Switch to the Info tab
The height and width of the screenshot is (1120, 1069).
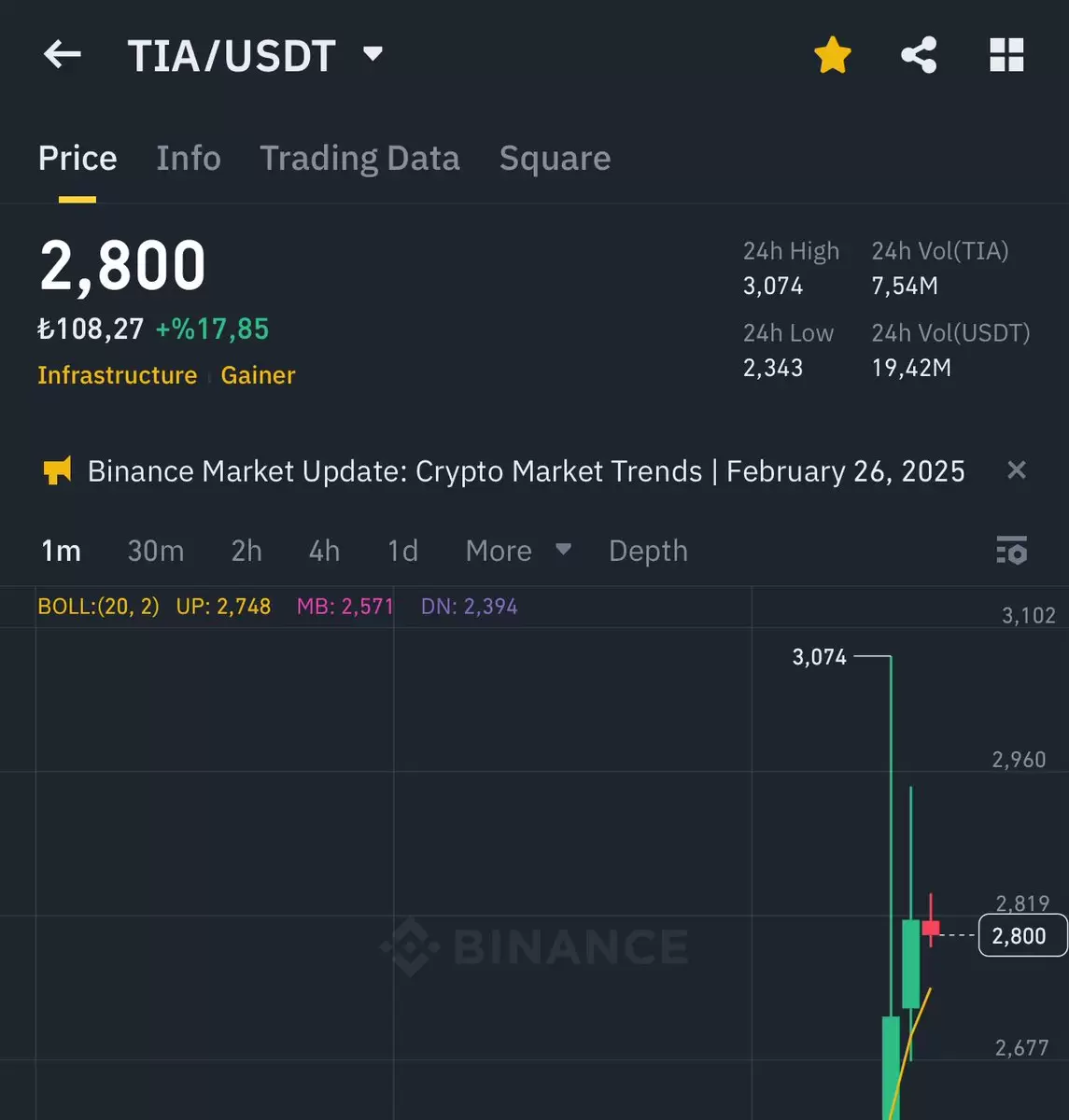(189, 159)
